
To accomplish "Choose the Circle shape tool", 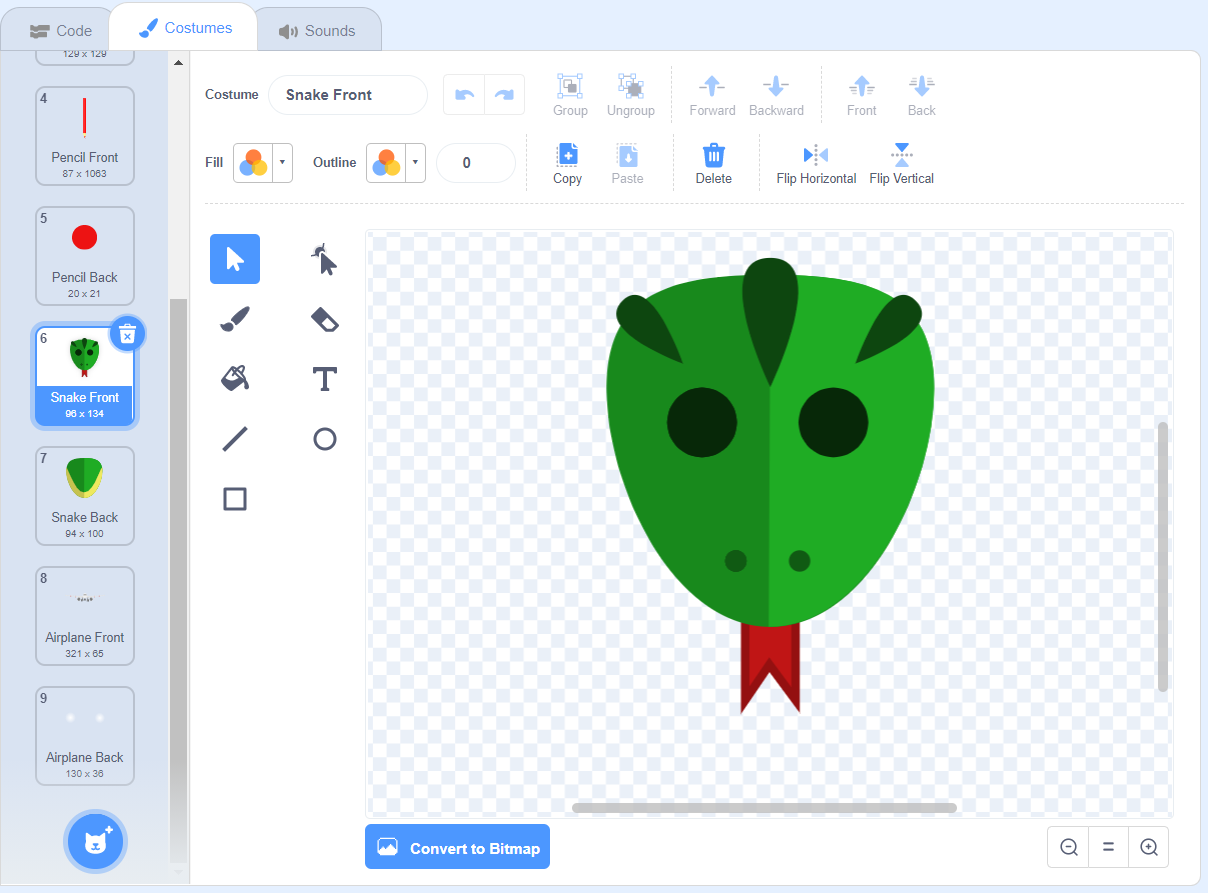I will pyautogui.click(x=324, y=439).
